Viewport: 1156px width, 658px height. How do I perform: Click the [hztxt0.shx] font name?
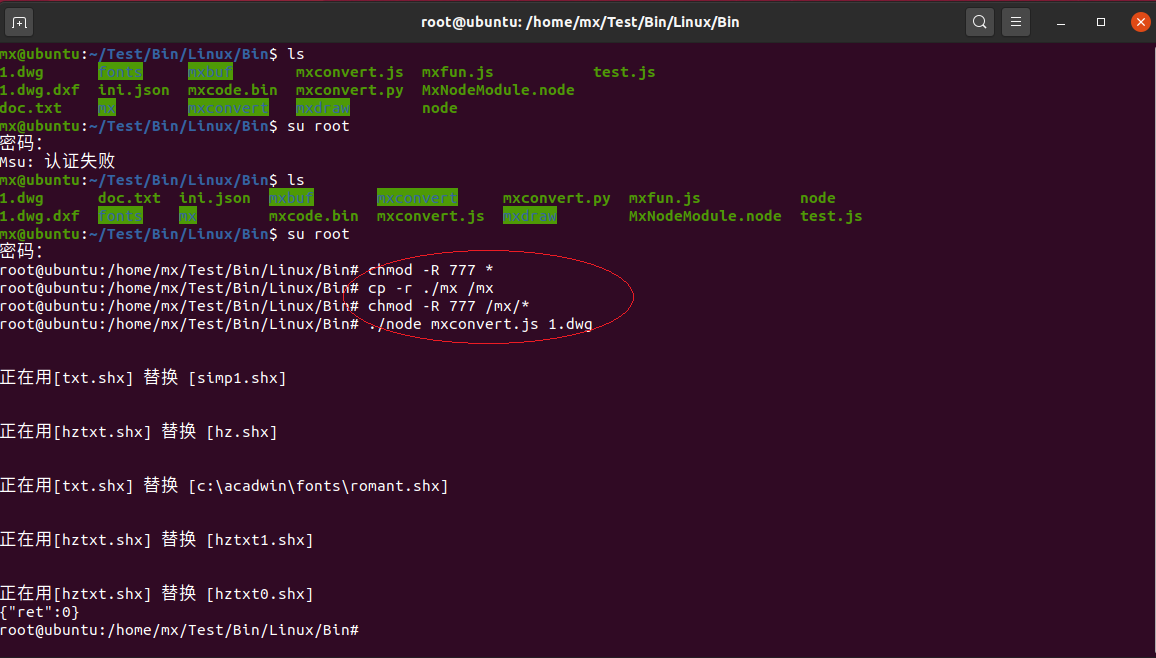pos(259,594)
